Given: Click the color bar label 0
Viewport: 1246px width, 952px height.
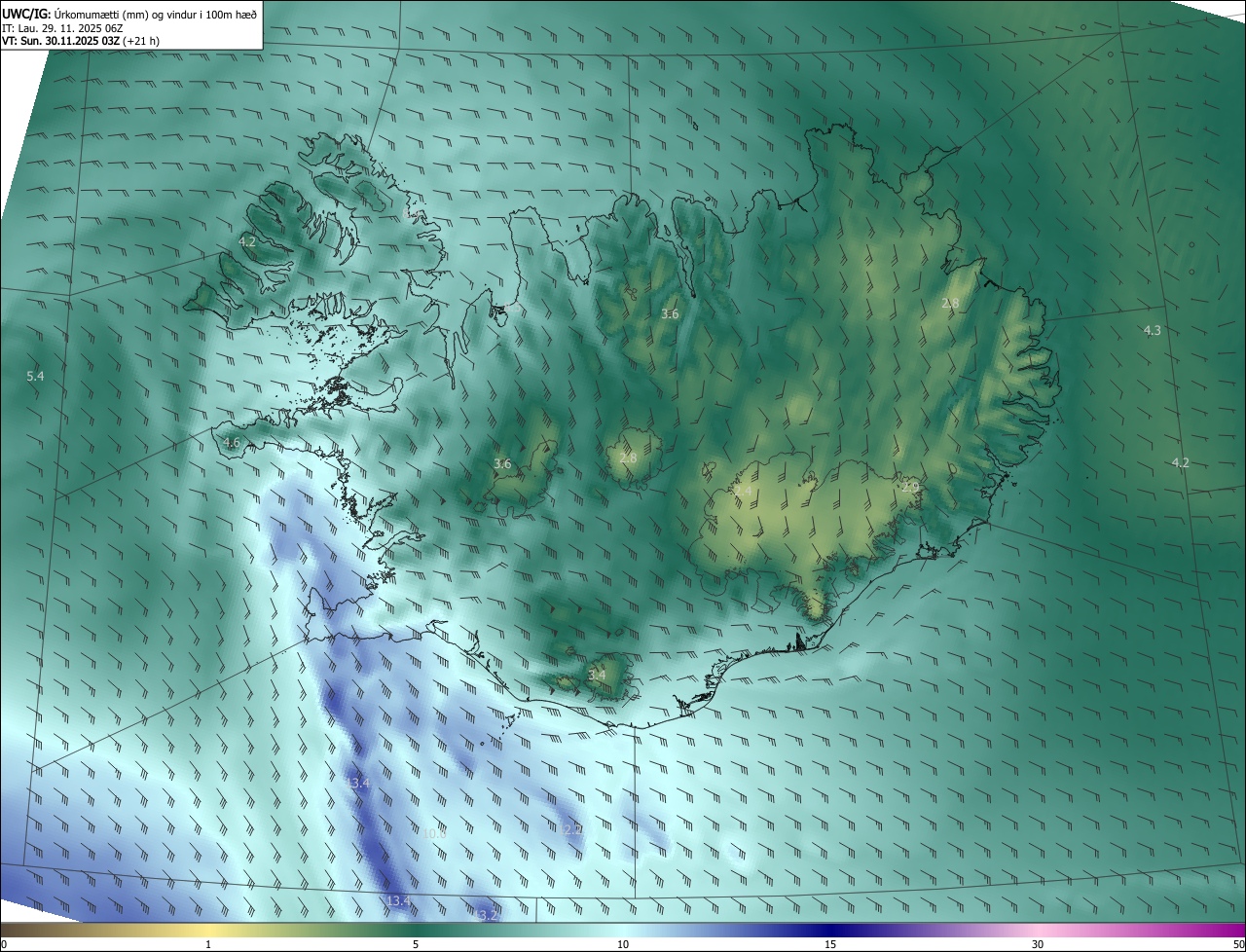Looking at the screenshot, I should tap(4, 944).
